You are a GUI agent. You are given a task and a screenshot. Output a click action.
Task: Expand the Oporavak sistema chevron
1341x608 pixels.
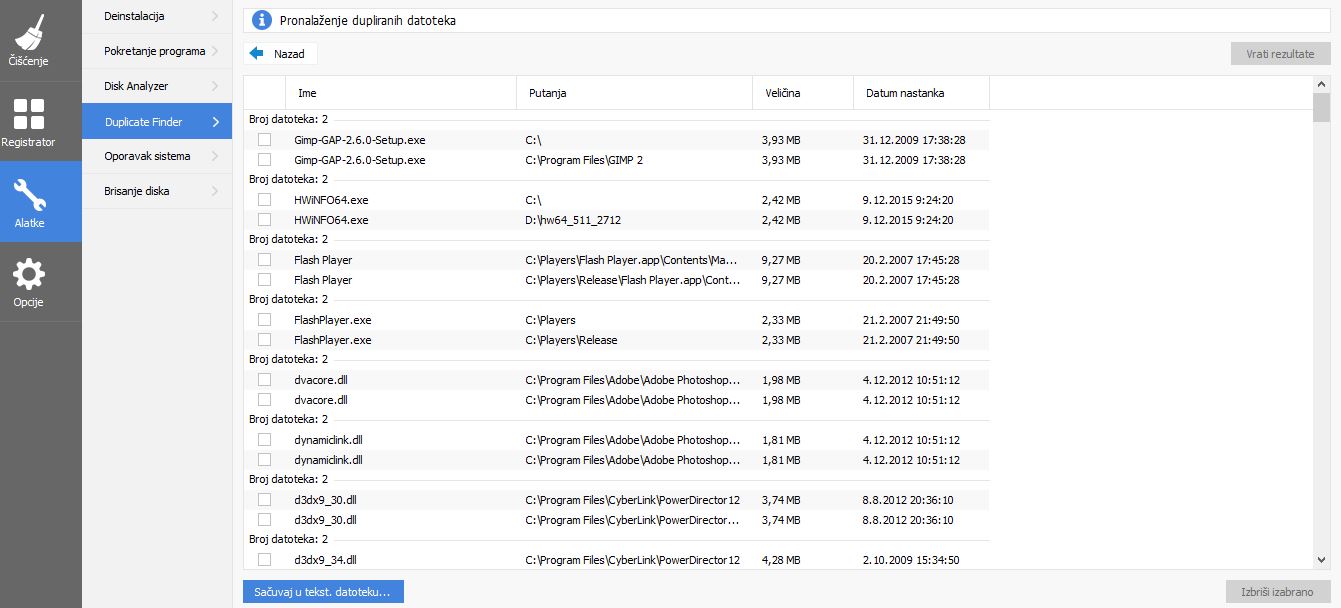click(x=215, y=156)
